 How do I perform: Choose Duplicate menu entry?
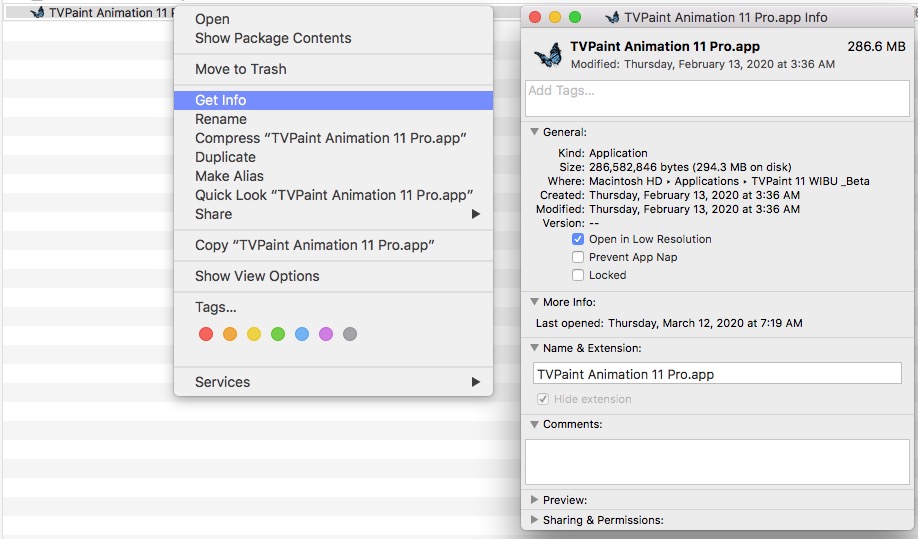pos(333,157)
